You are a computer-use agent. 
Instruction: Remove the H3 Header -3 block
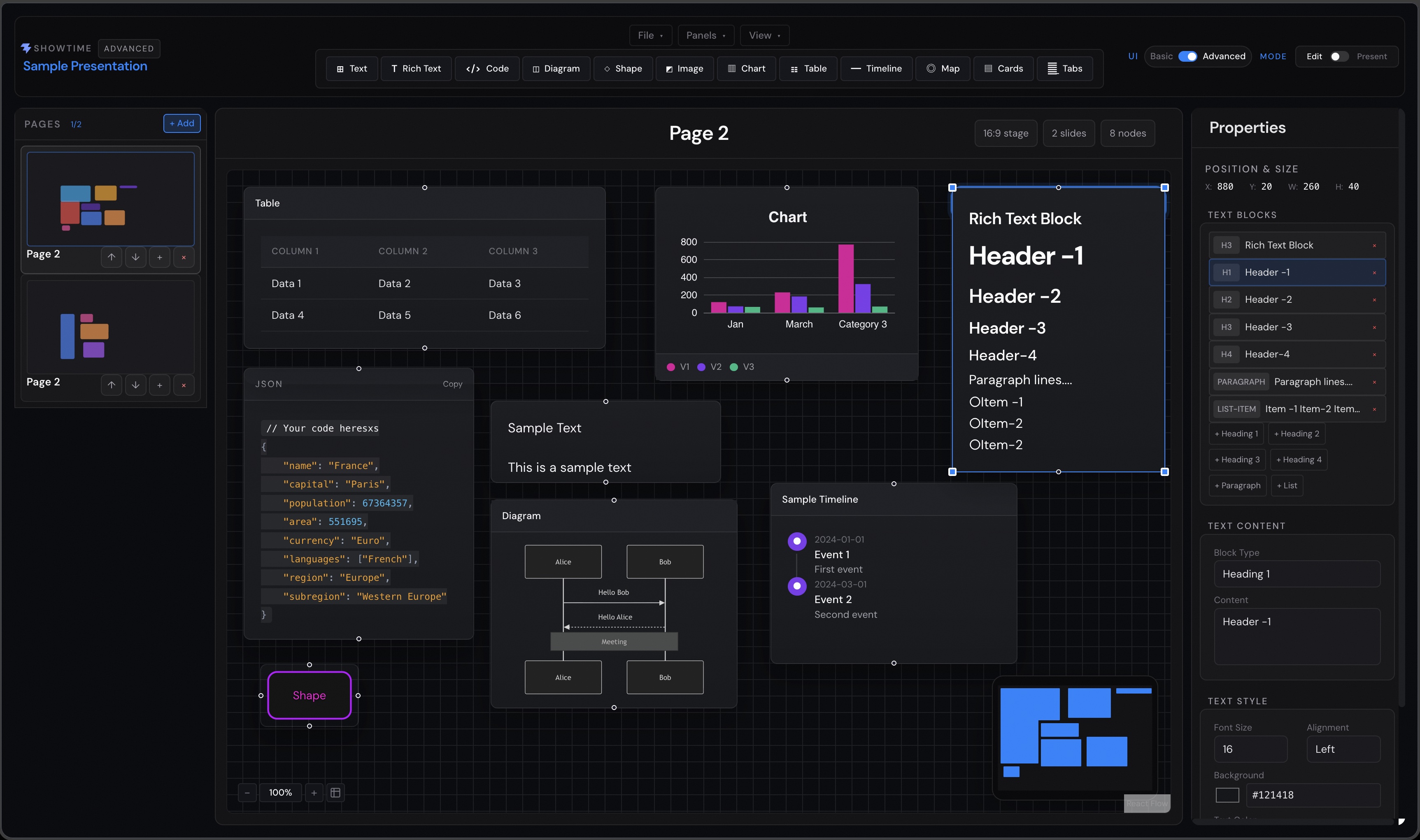(1374, 327)
